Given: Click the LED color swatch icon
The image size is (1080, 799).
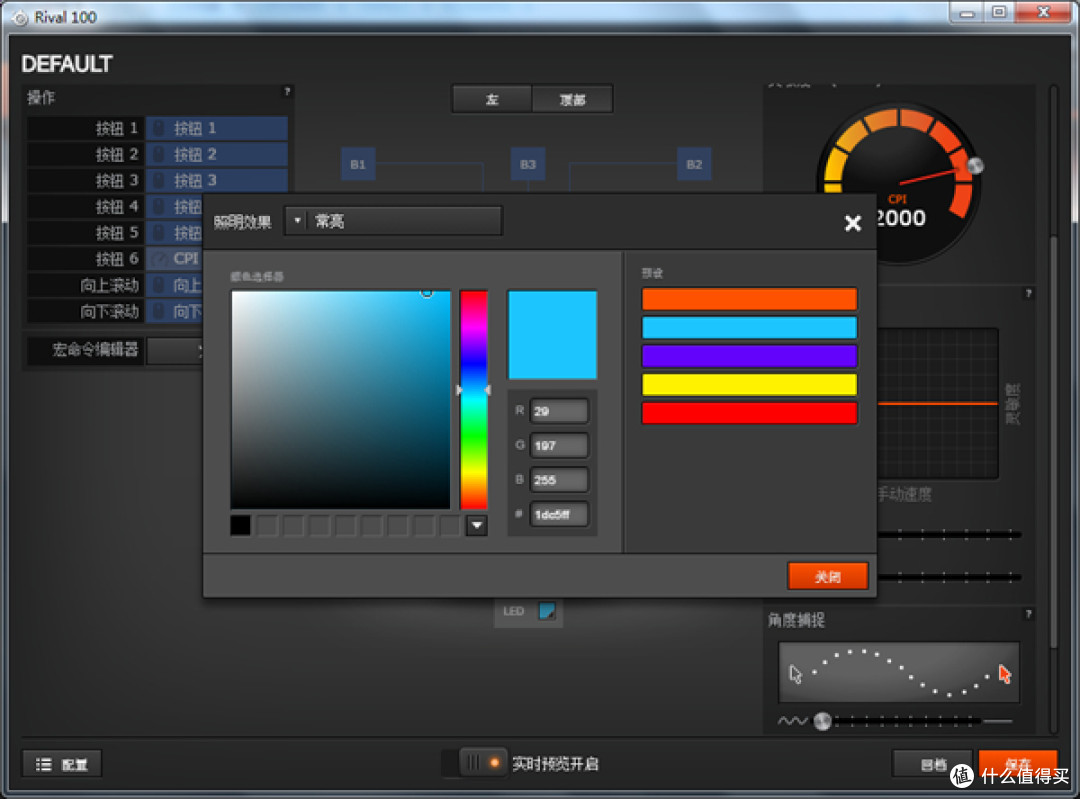Looking at the screenshot, I should pyautogui.click(x=547, y=611).
